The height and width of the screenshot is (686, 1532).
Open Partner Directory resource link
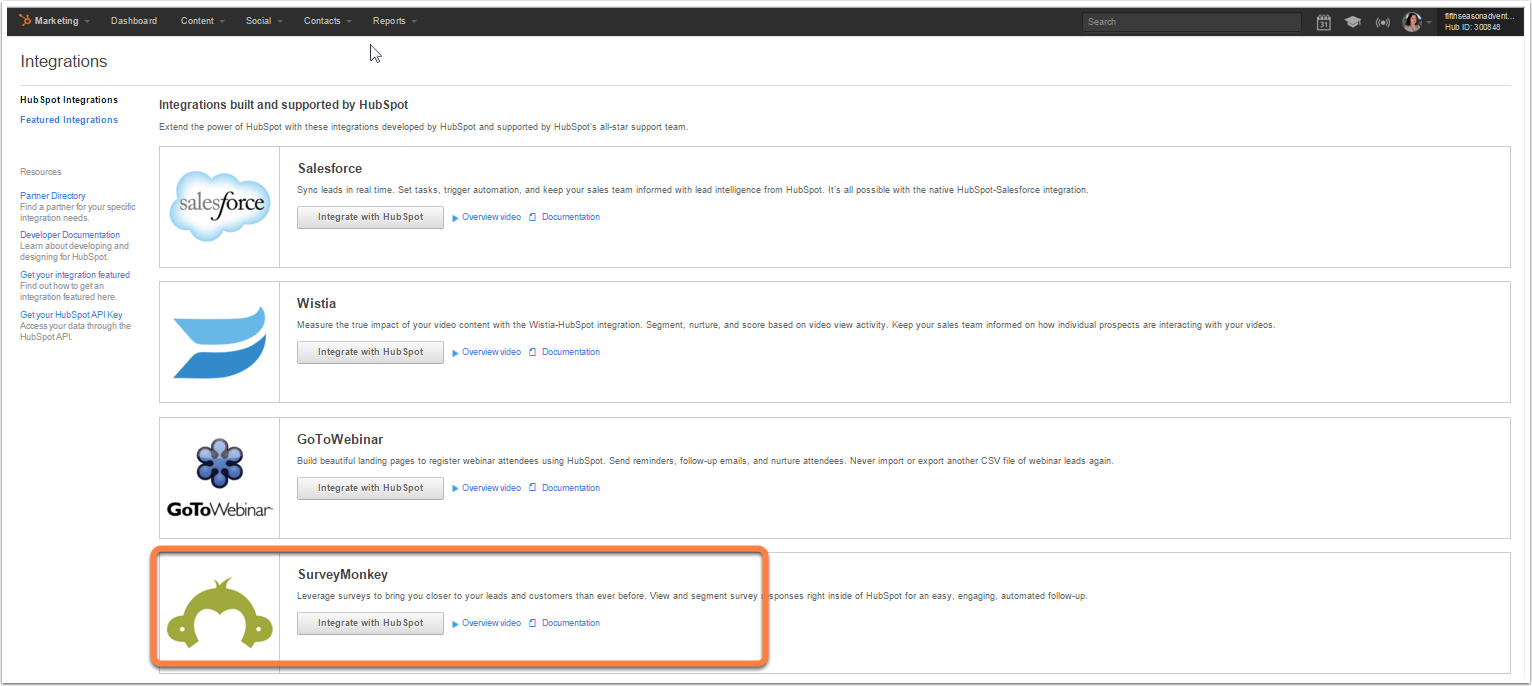point(53,196)
